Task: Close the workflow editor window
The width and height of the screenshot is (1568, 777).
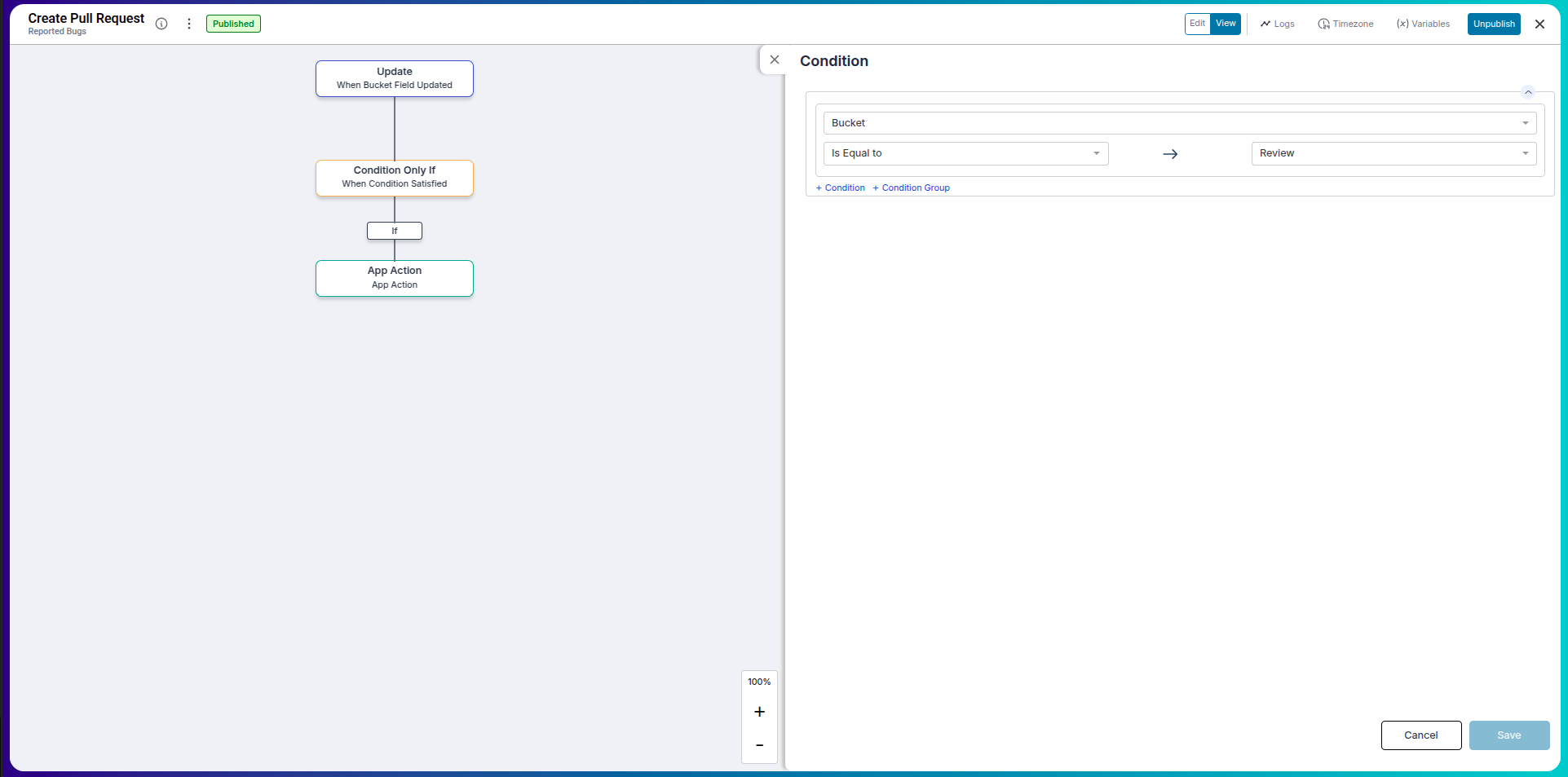Action: (1539, 24)
